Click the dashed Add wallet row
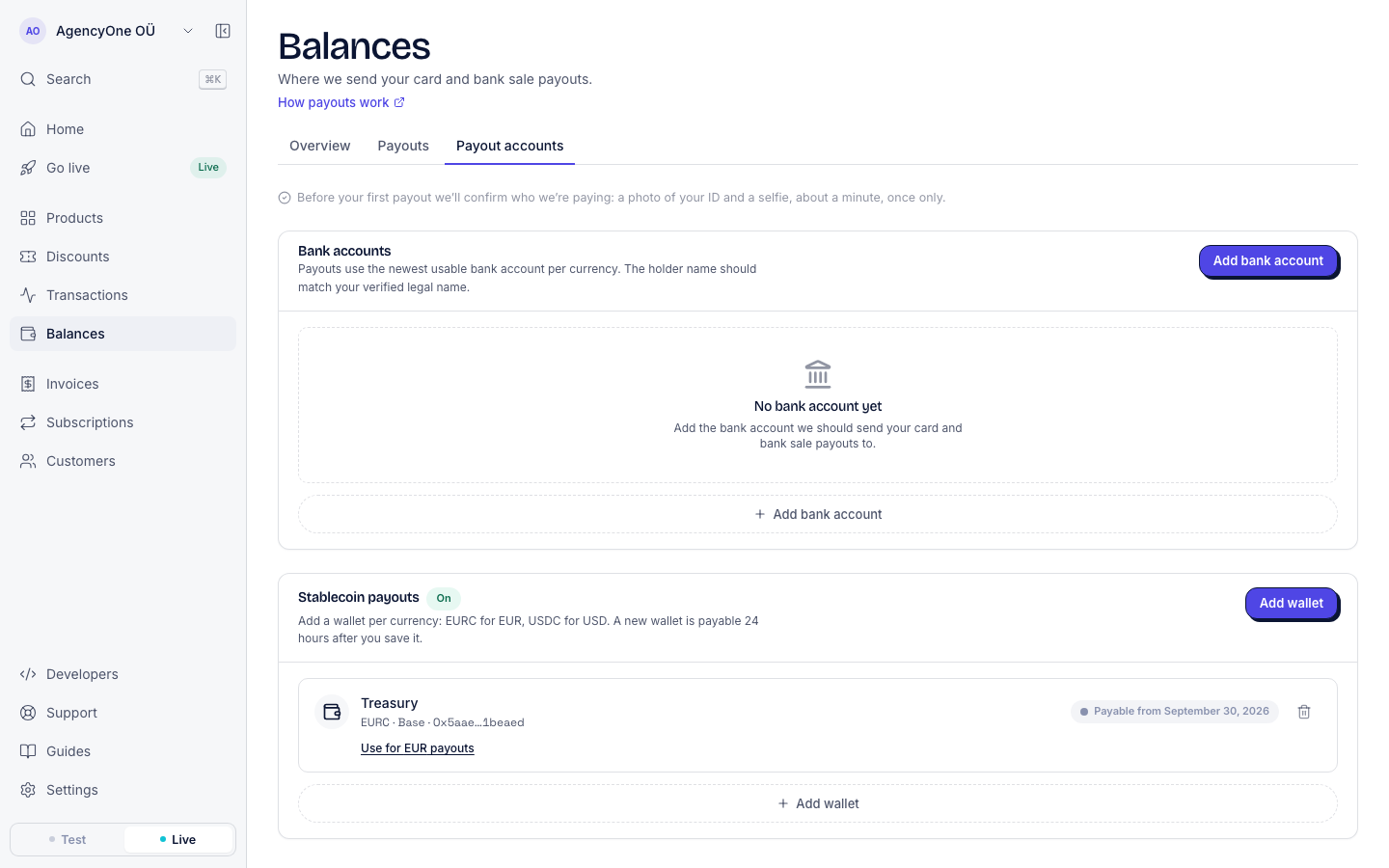Screen dimensions: 1389x868 click(818, 803)
